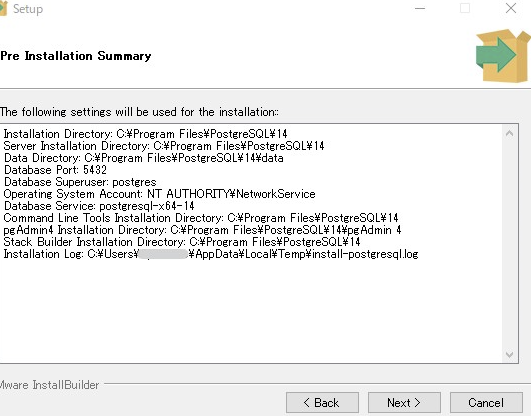This screenshot has width=531, height=416.
Task: Click the Installation Log path line
Action: (x=211, y=254)
